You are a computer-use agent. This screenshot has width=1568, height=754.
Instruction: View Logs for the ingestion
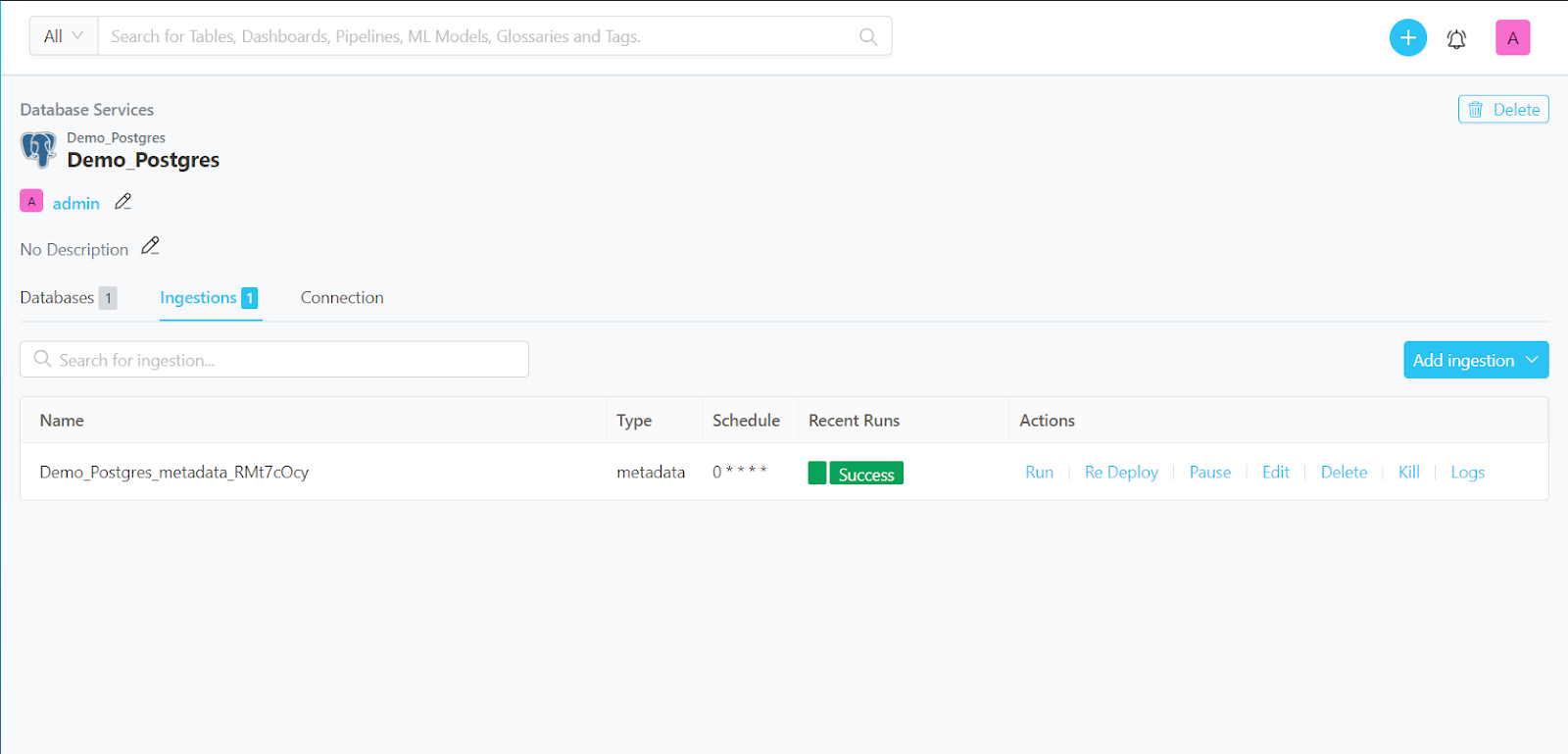(x=1467, y=473)
